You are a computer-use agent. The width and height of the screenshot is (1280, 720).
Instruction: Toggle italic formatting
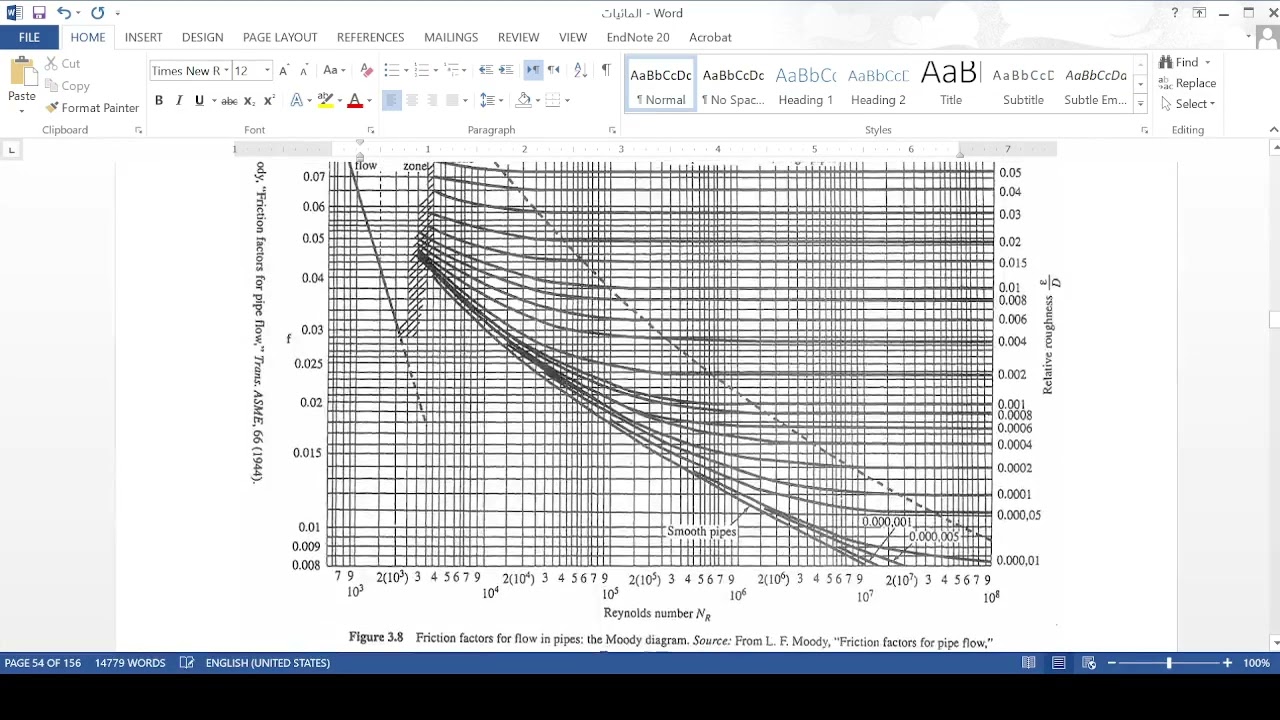pyautogui.click(x=179, y=101)
